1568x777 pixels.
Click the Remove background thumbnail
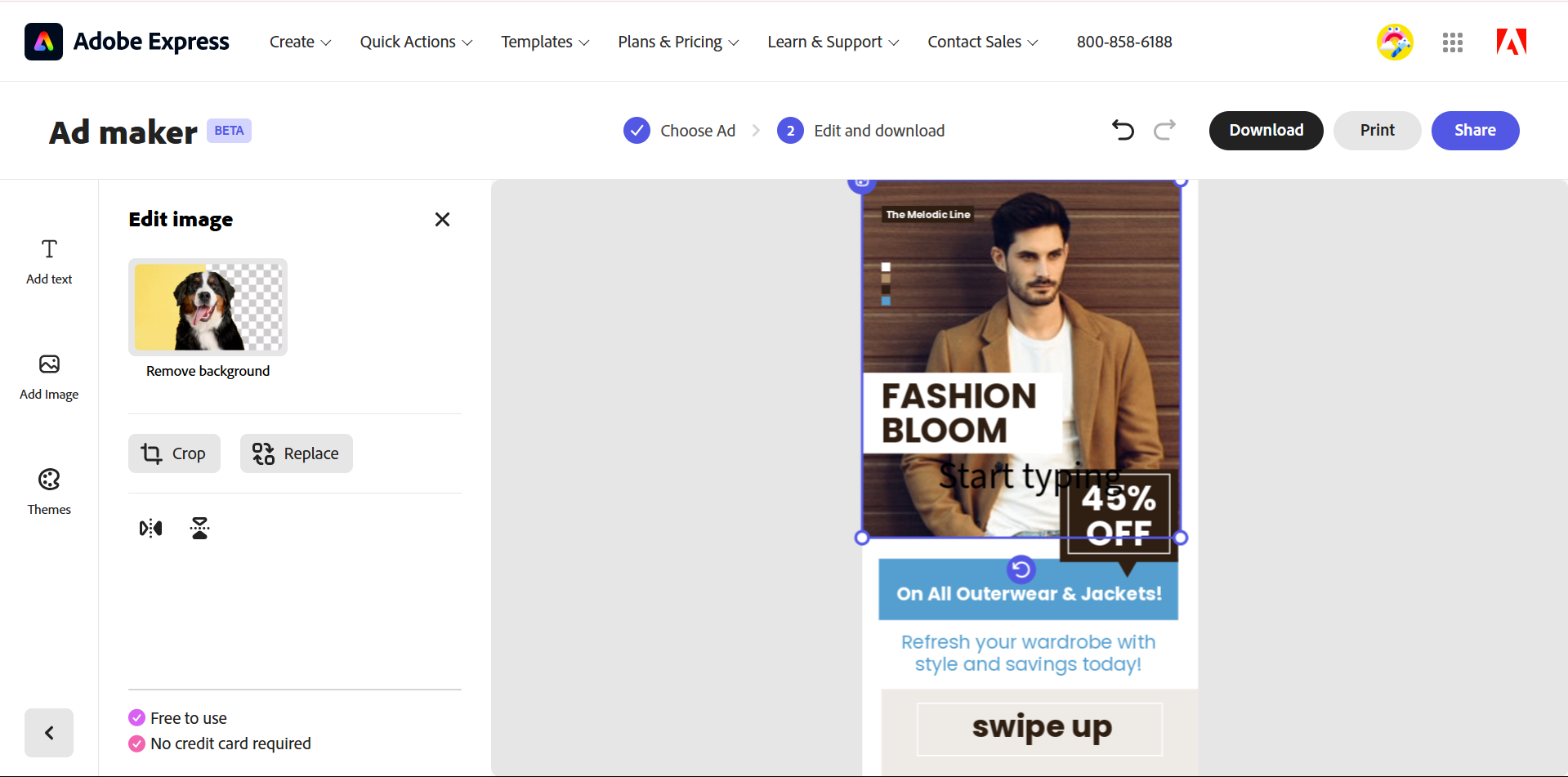click(x=208, y=307)
